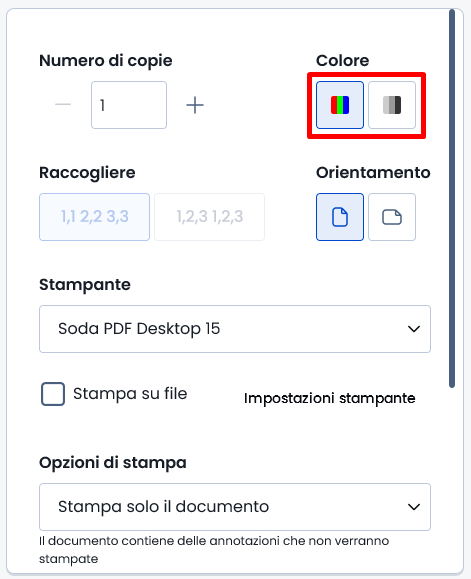Enable the Stampa su file checkbox
Screen dimensions: 471x579
[x=53, y=394]
